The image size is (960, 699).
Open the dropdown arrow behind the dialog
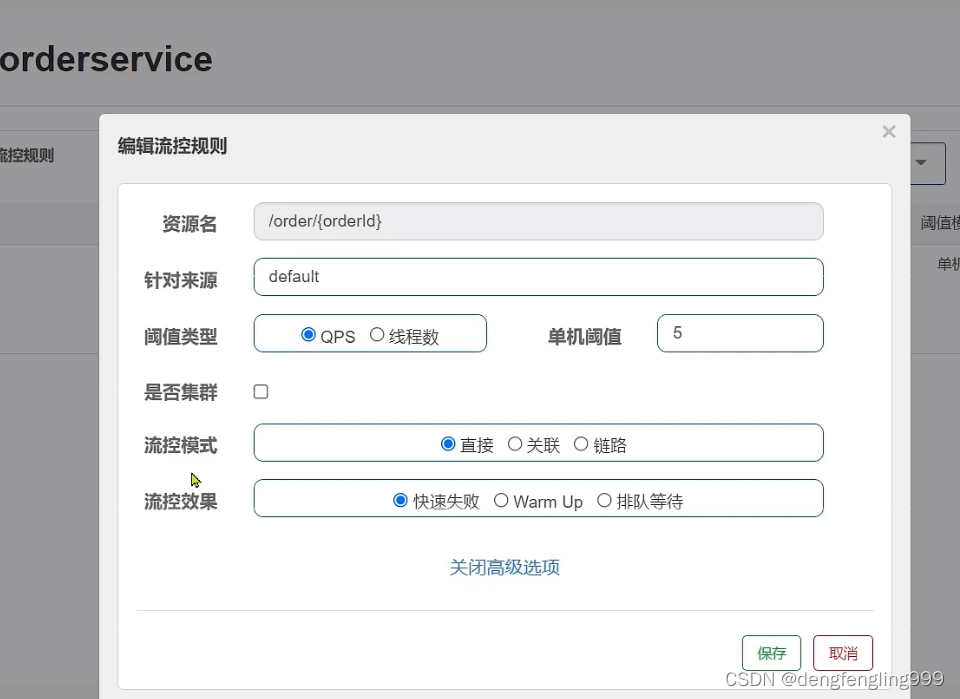[921, 162]
